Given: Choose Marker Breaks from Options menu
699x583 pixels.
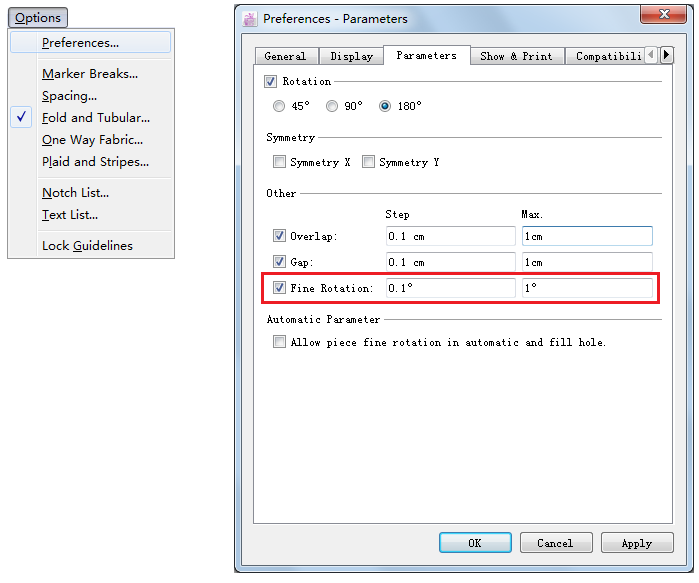Looking at the screenshot, I should [x=90, y=74].
